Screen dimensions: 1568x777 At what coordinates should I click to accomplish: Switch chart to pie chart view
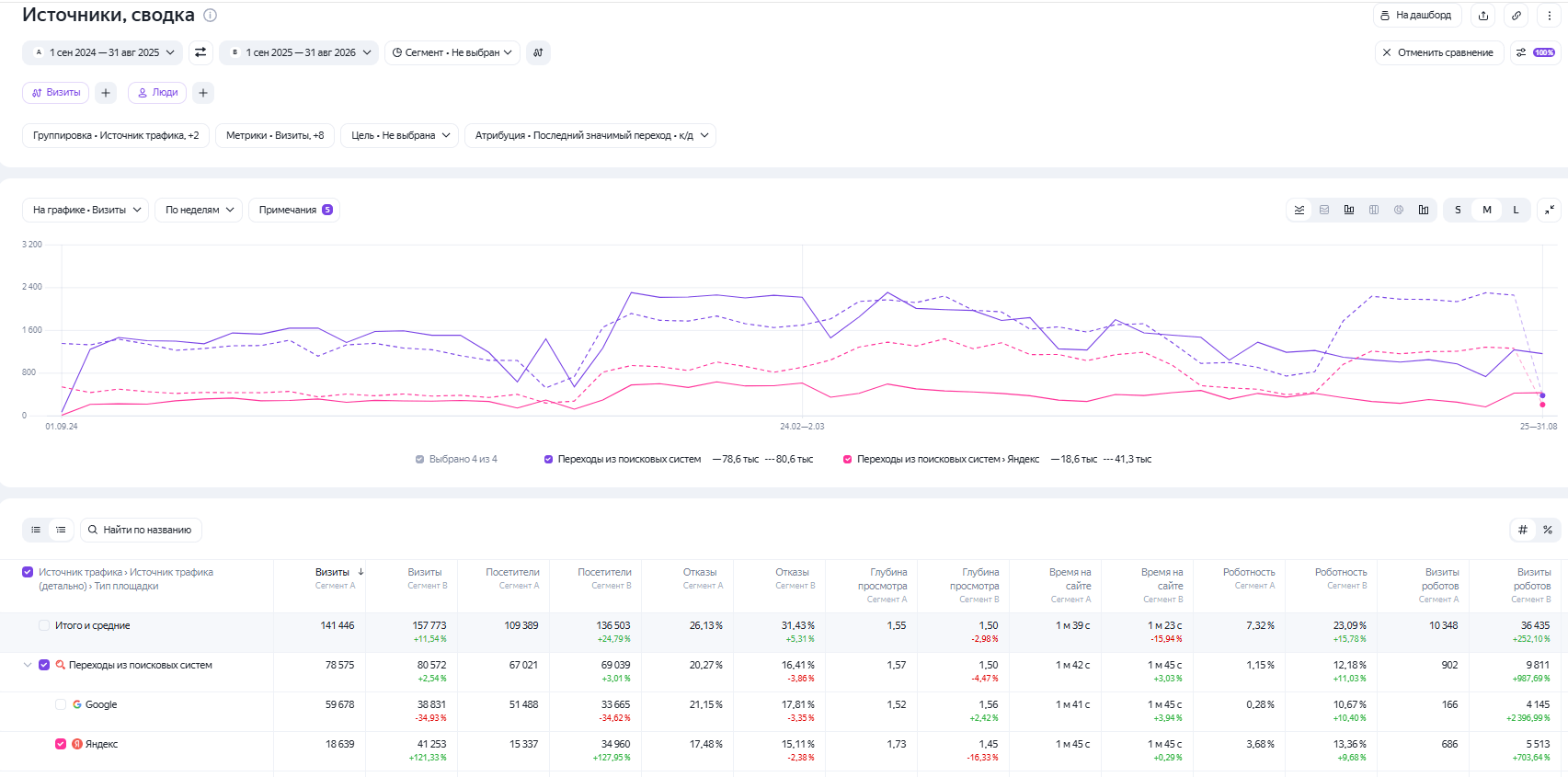(1399, 210)
